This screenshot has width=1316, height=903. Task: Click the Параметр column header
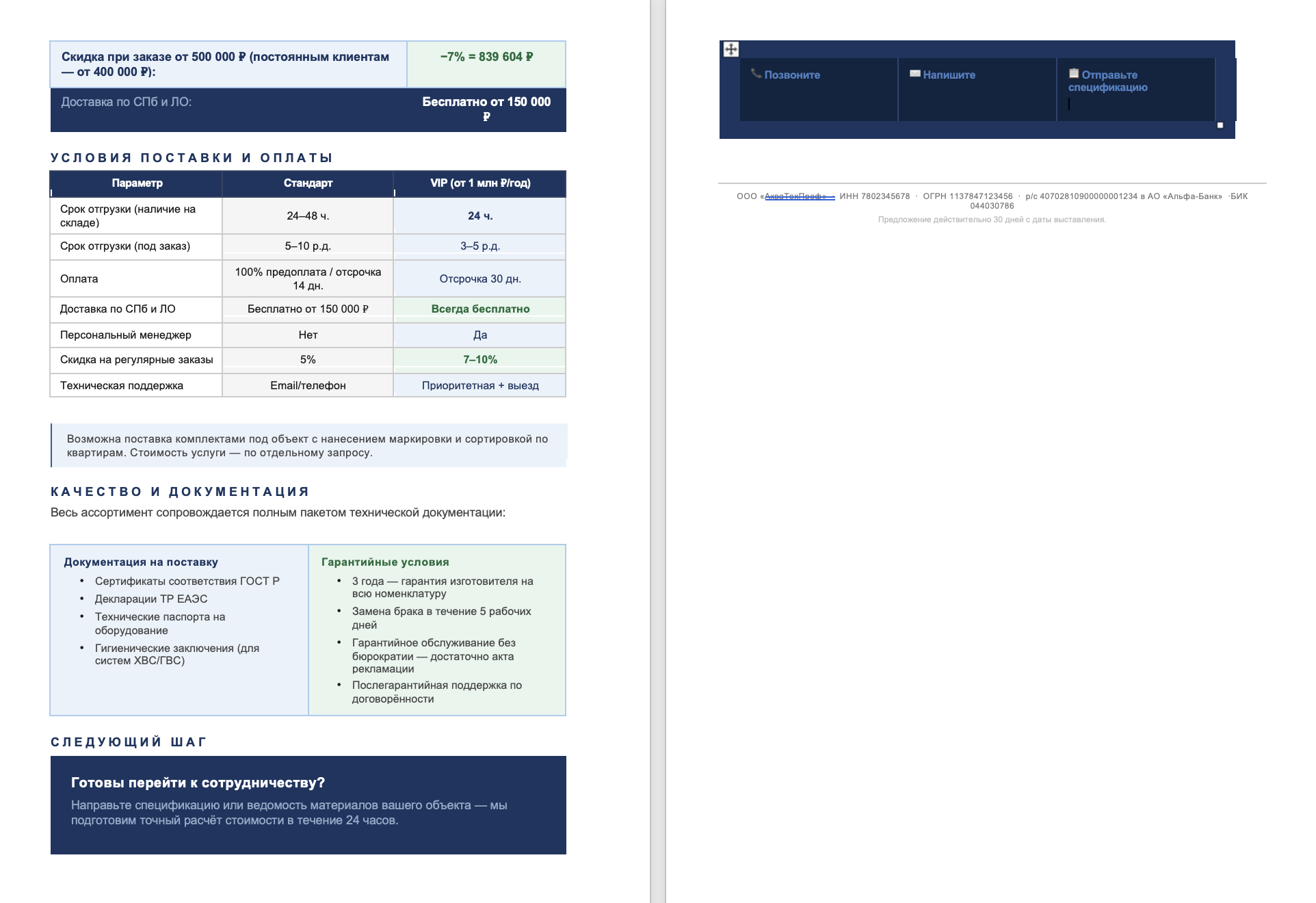point(137,183)
